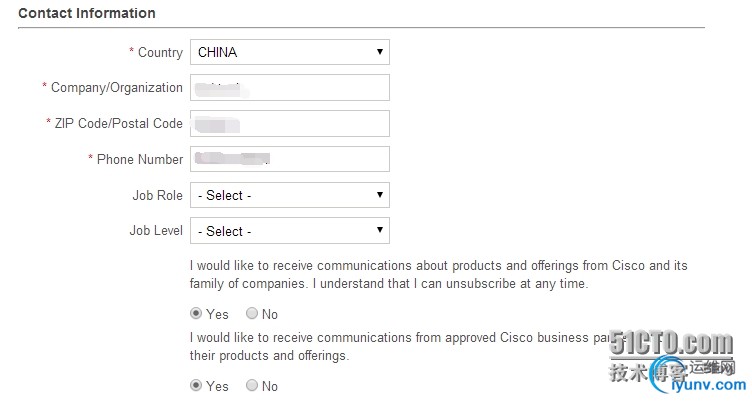Viewport: 752px width, 401px height.
Task: Click the Company/Organization text field
Action: (289, 88)
